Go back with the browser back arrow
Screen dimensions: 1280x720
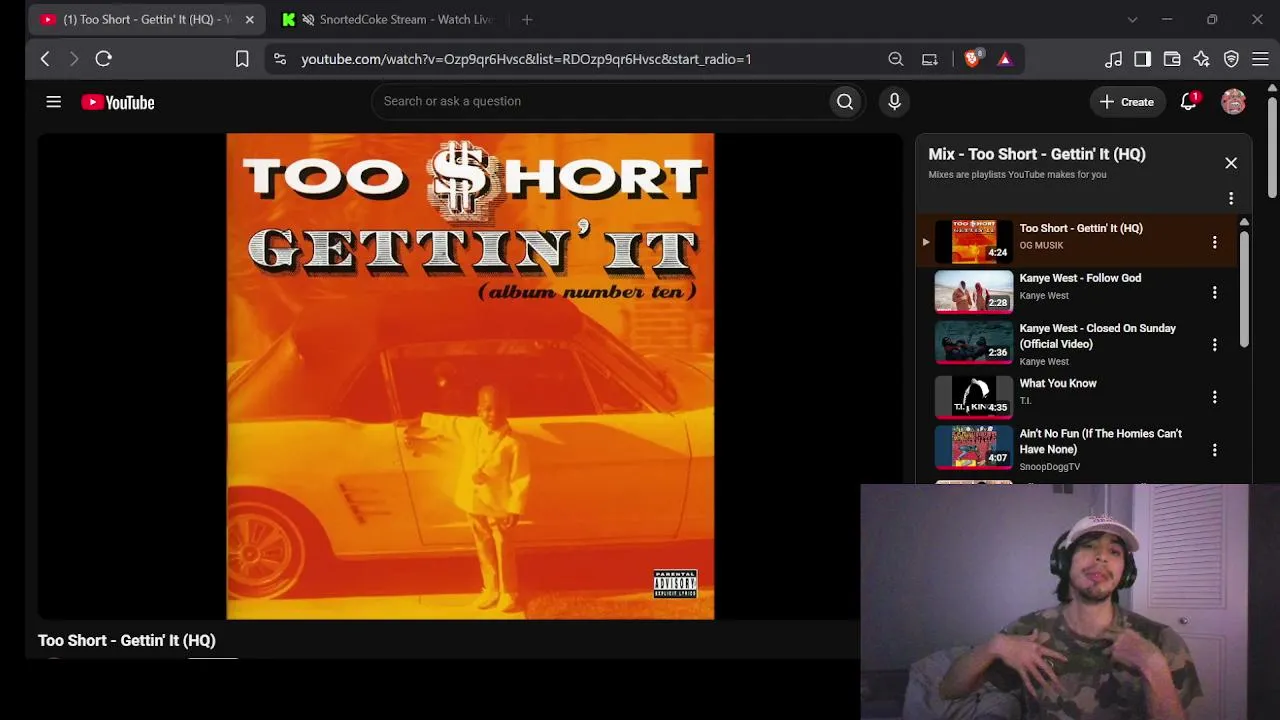pyautogui.click(x=45, y=59)
